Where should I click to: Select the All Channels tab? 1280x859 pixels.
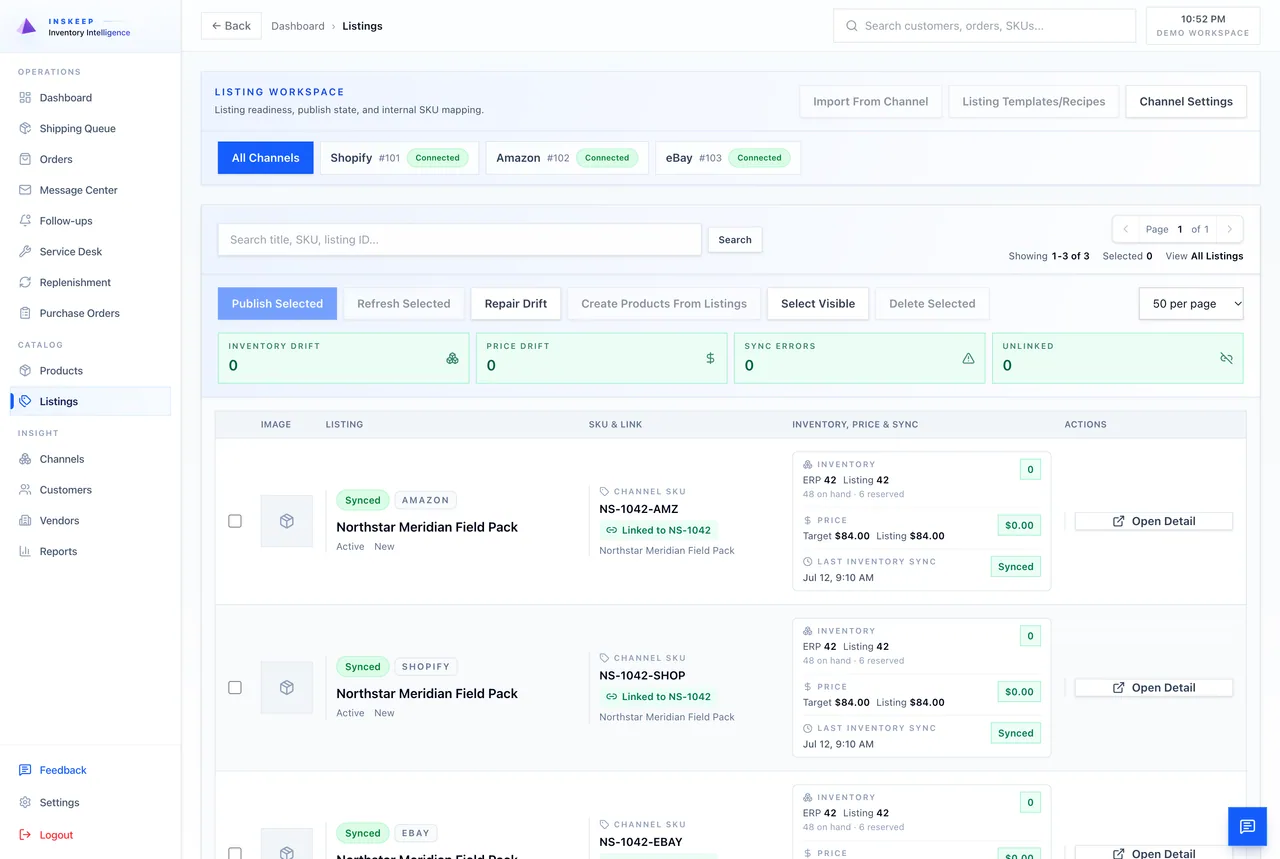click(265, 158)
